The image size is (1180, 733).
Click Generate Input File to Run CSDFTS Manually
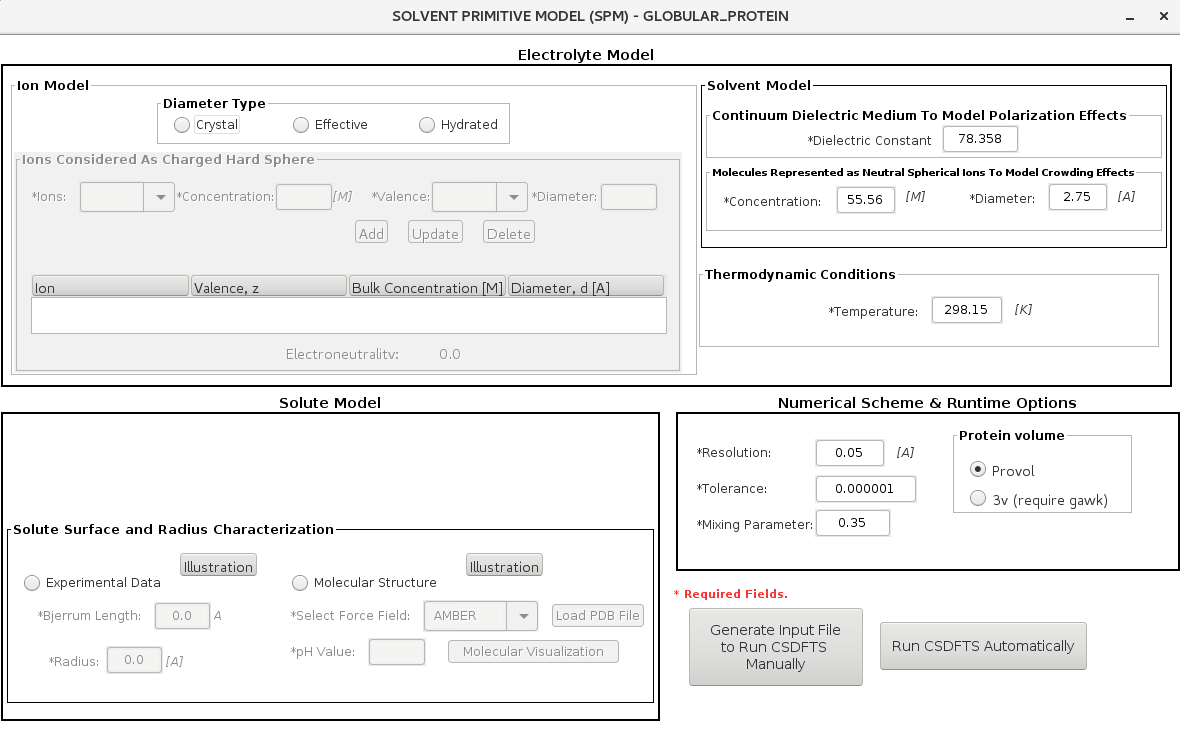pyautogui.click(x=776, y=647)
